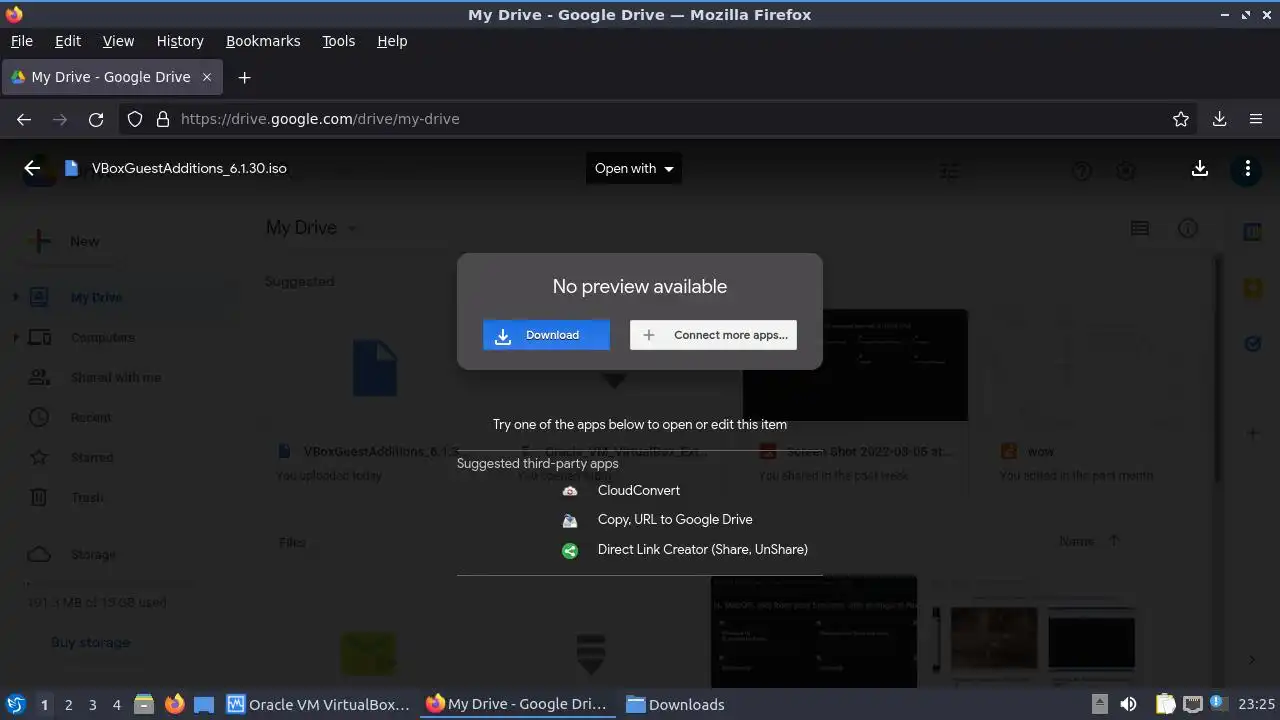Screen dimensions: 1280x720
Task: Download file via top-right preview icon
Action: [x=1200, y=168]
